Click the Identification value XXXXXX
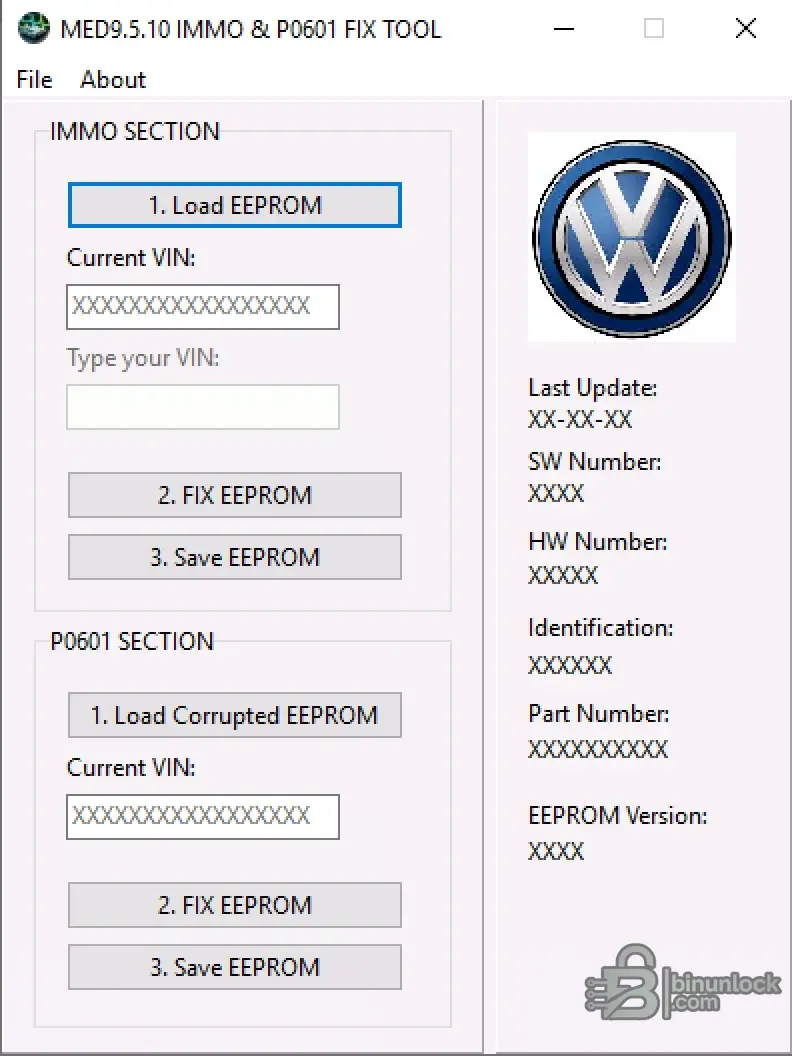792x1056 pixels. 570,665
